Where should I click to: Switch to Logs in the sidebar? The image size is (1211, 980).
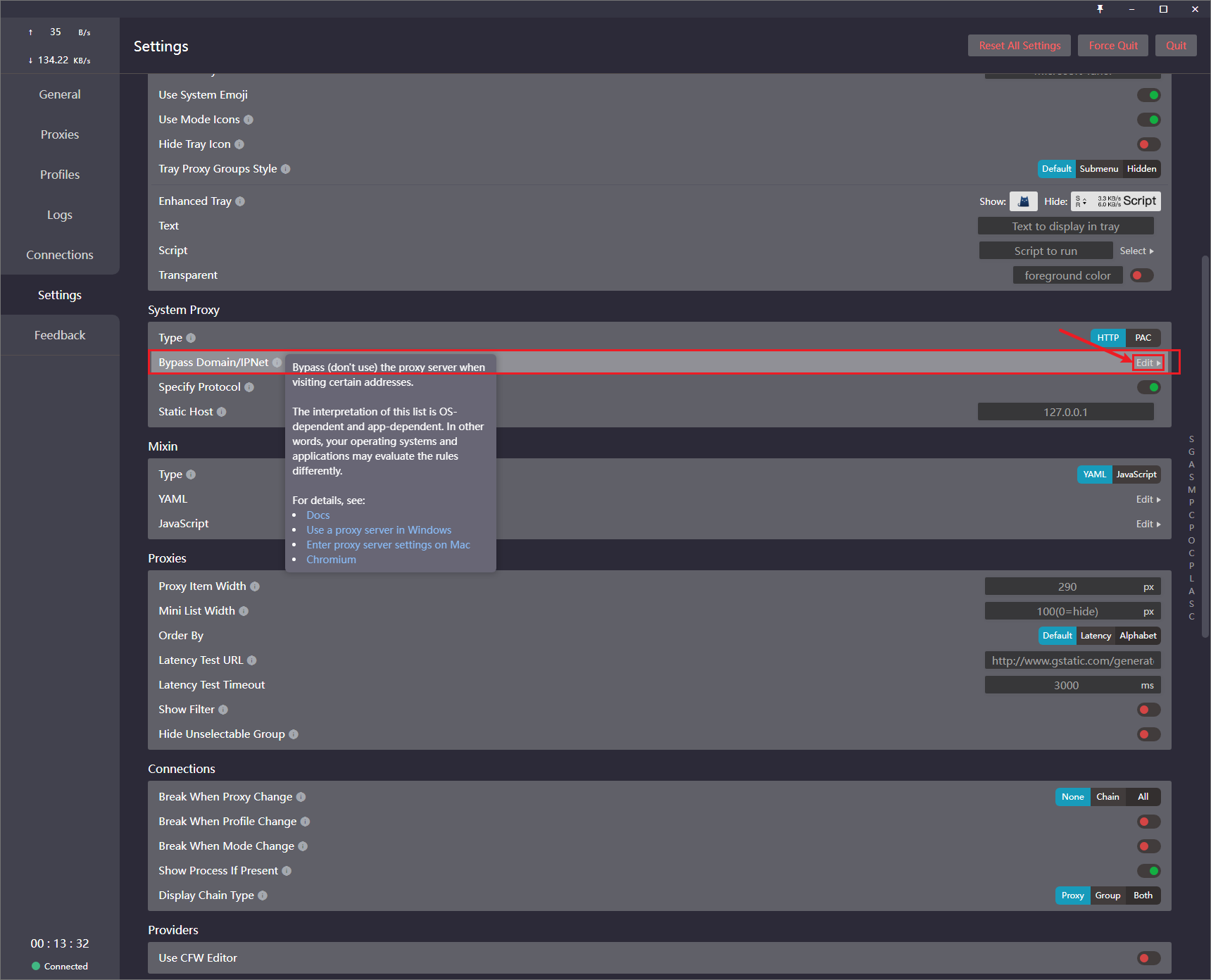pyautogui.click(x=60, y=215)
